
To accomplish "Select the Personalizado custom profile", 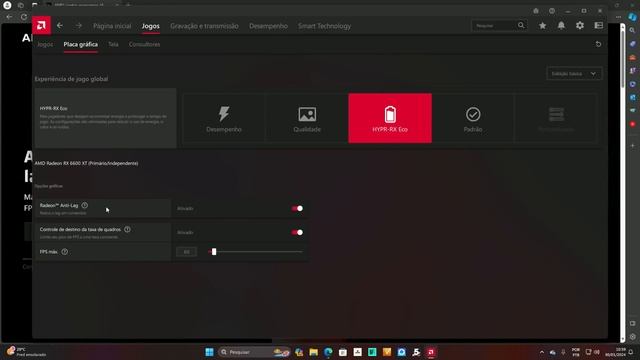I will click(x=556, y=118).
